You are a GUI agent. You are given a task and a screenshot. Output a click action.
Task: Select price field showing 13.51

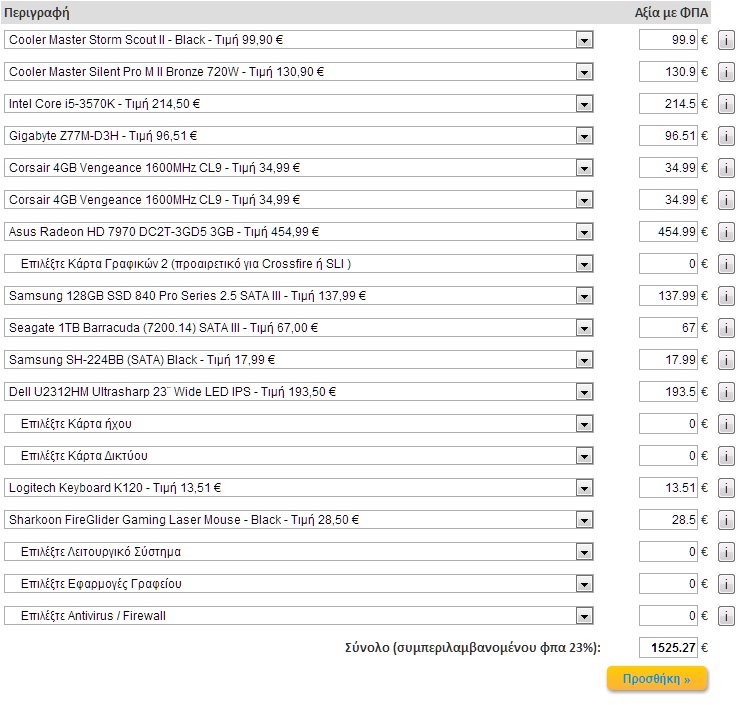pyautogui.click(x=668, y=488)
